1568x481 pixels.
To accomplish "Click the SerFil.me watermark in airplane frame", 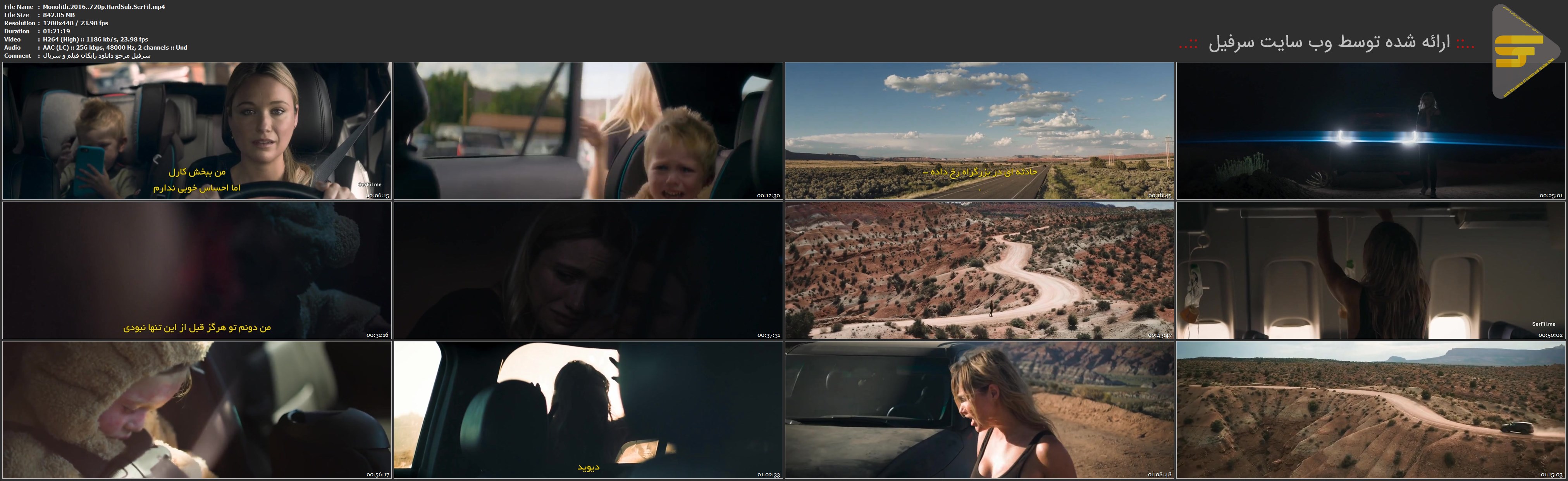I will [x=1544, y=324].
